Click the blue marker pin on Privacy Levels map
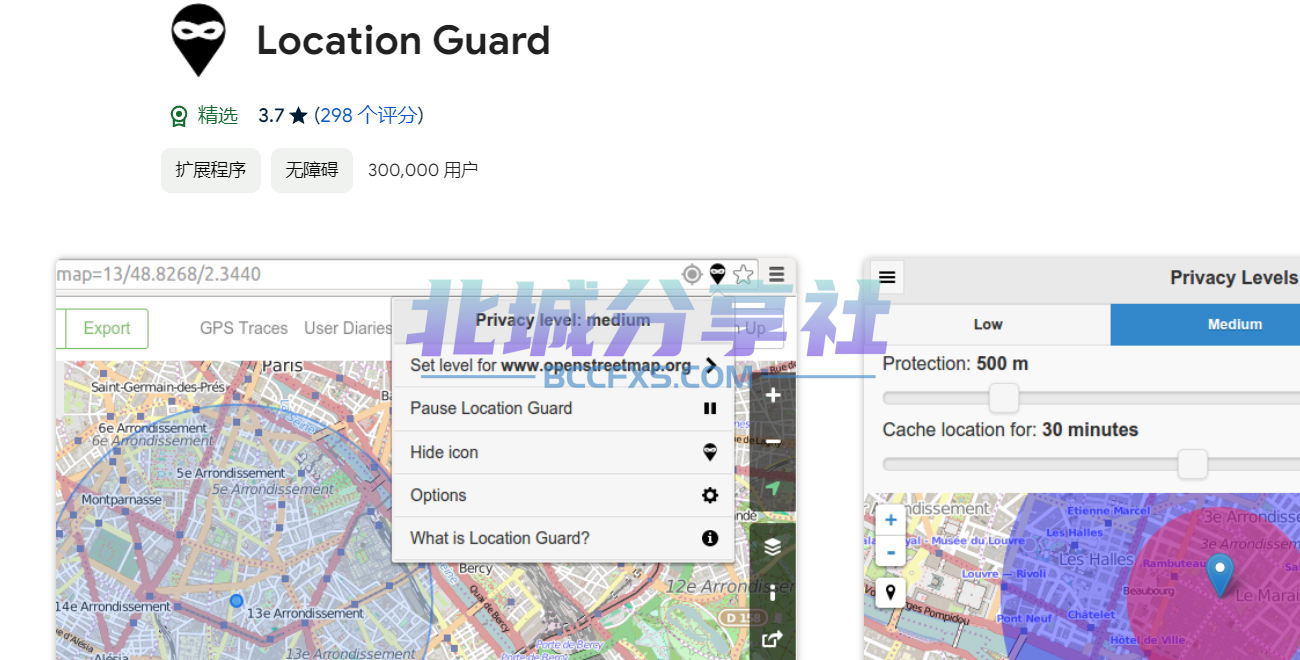 coord(1219,574)
